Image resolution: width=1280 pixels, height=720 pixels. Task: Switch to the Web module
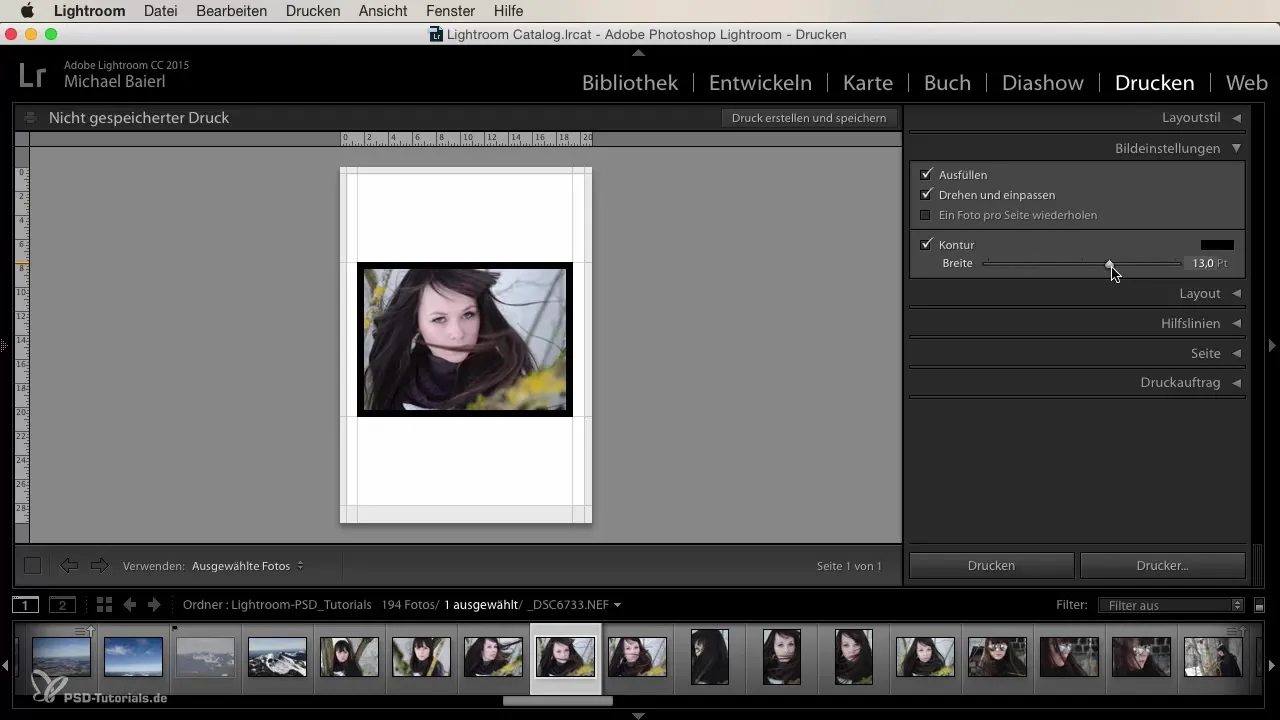pyautogui.click(x=1246, y=83)
